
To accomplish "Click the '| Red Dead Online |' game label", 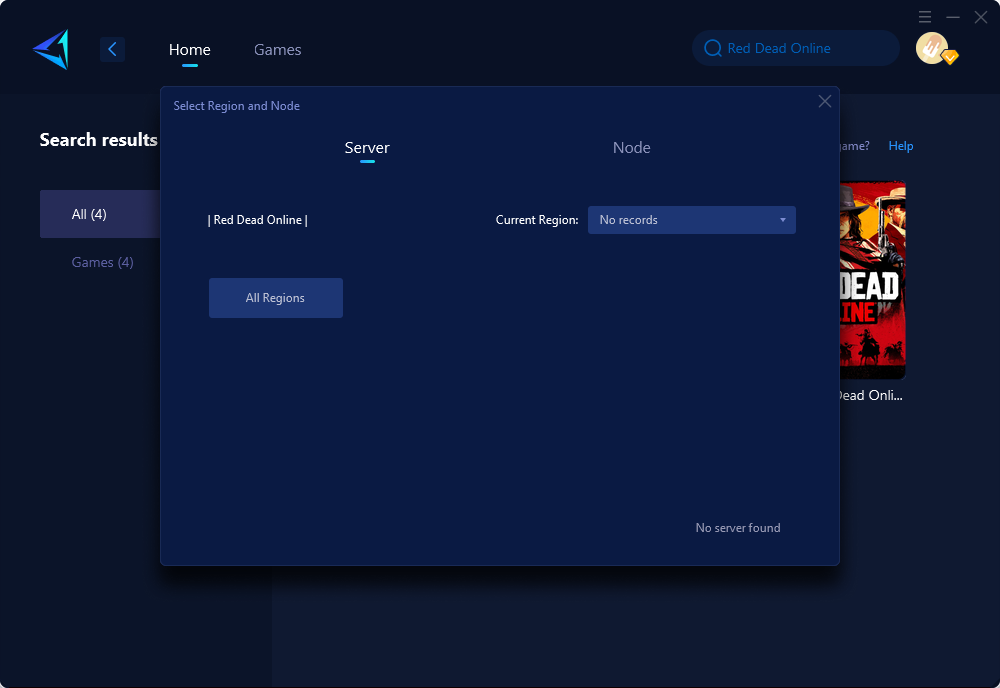I will click(258, 220).
